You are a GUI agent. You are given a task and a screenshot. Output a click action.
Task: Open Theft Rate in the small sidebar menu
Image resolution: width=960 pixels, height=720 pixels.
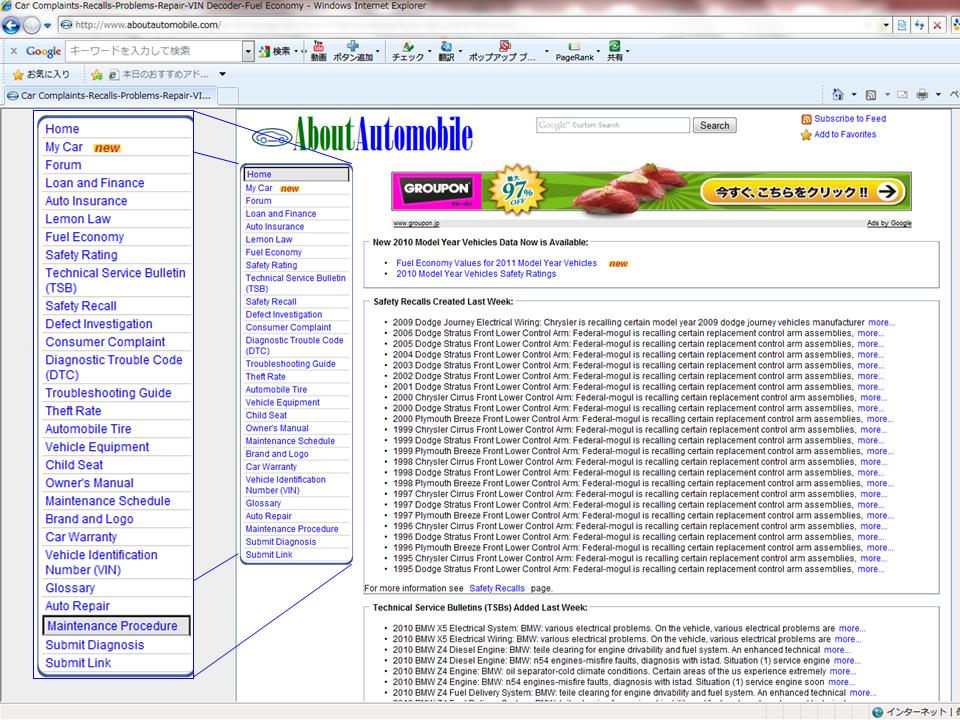coord(266,377)
